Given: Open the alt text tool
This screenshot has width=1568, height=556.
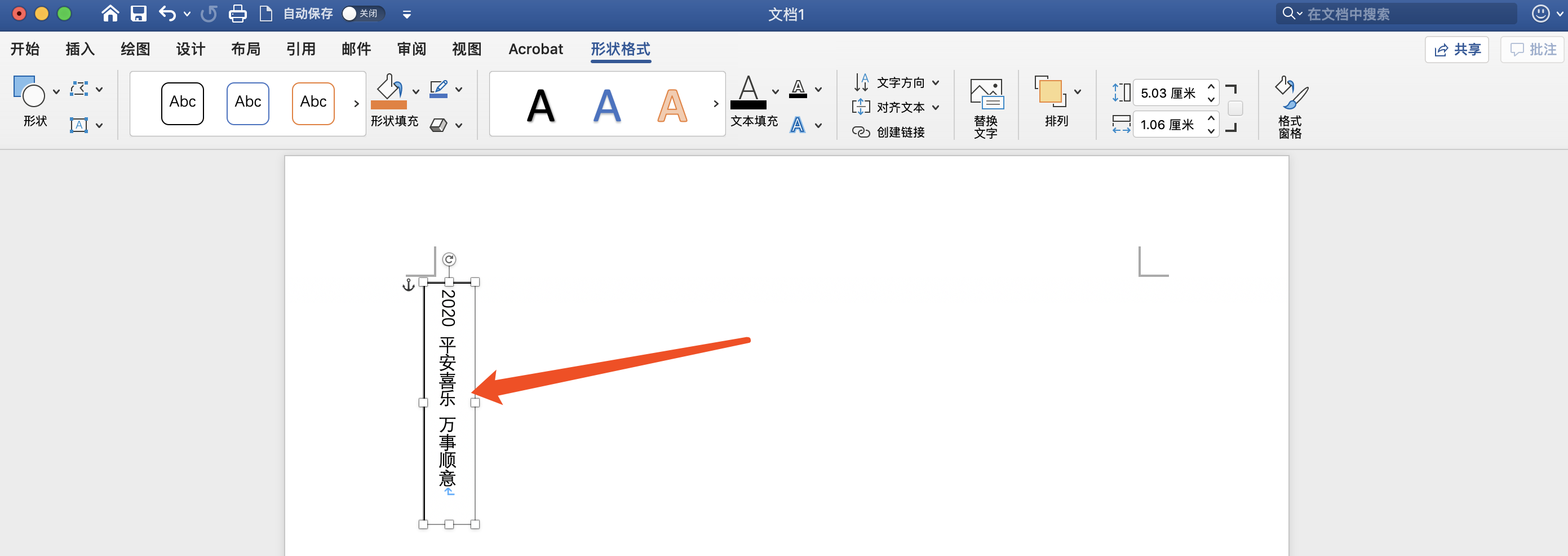Looking at the screenshot, I should click(x=986, y=108).
